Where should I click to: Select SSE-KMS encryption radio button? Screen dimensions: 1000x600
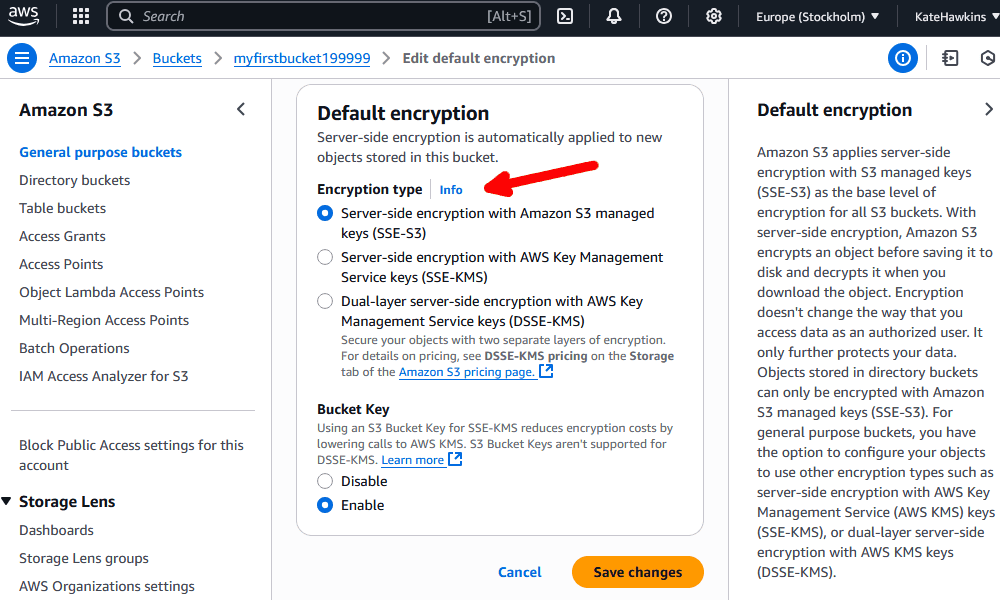[x=325, y=257]
